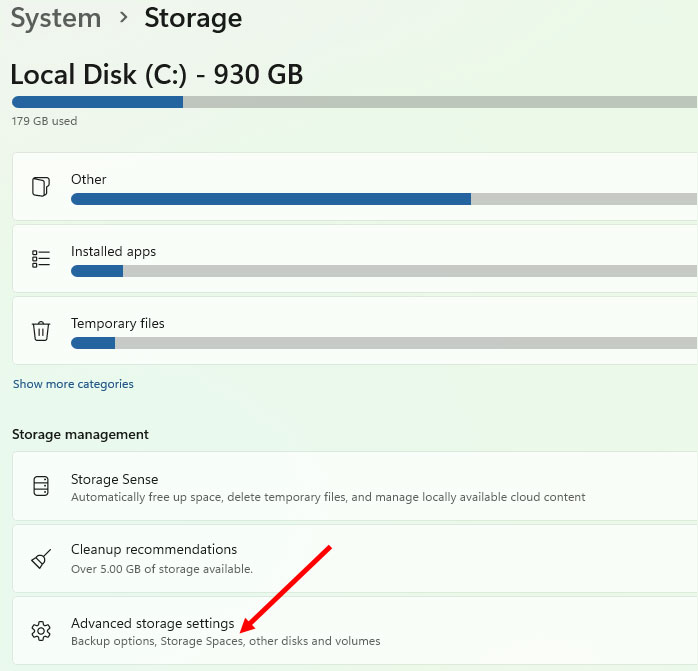Select the Temporary files label
Image resolution: width=698 pixels, height=671 pixels.
[117, 323]
